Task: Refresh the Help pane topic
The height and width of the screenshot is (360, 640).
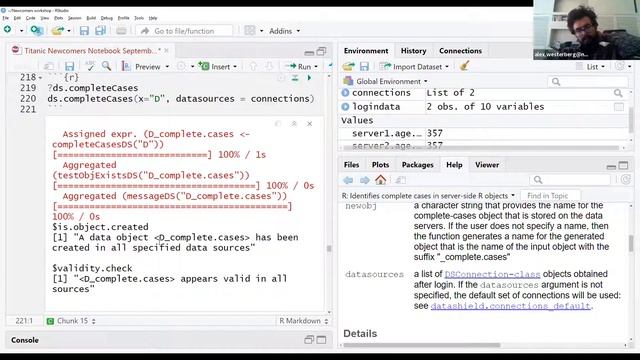Action: coord(625,180)
